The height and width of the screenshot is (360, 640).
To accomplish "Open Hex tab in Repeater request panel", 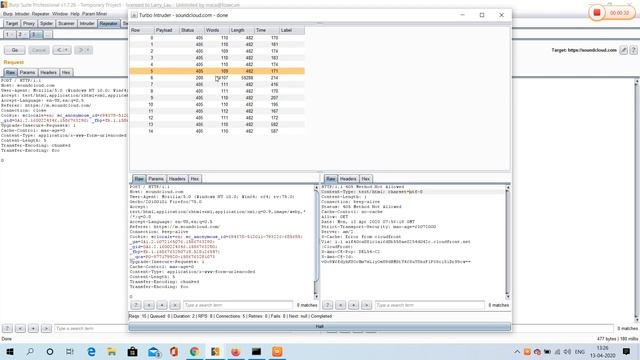I will [66, 73].
